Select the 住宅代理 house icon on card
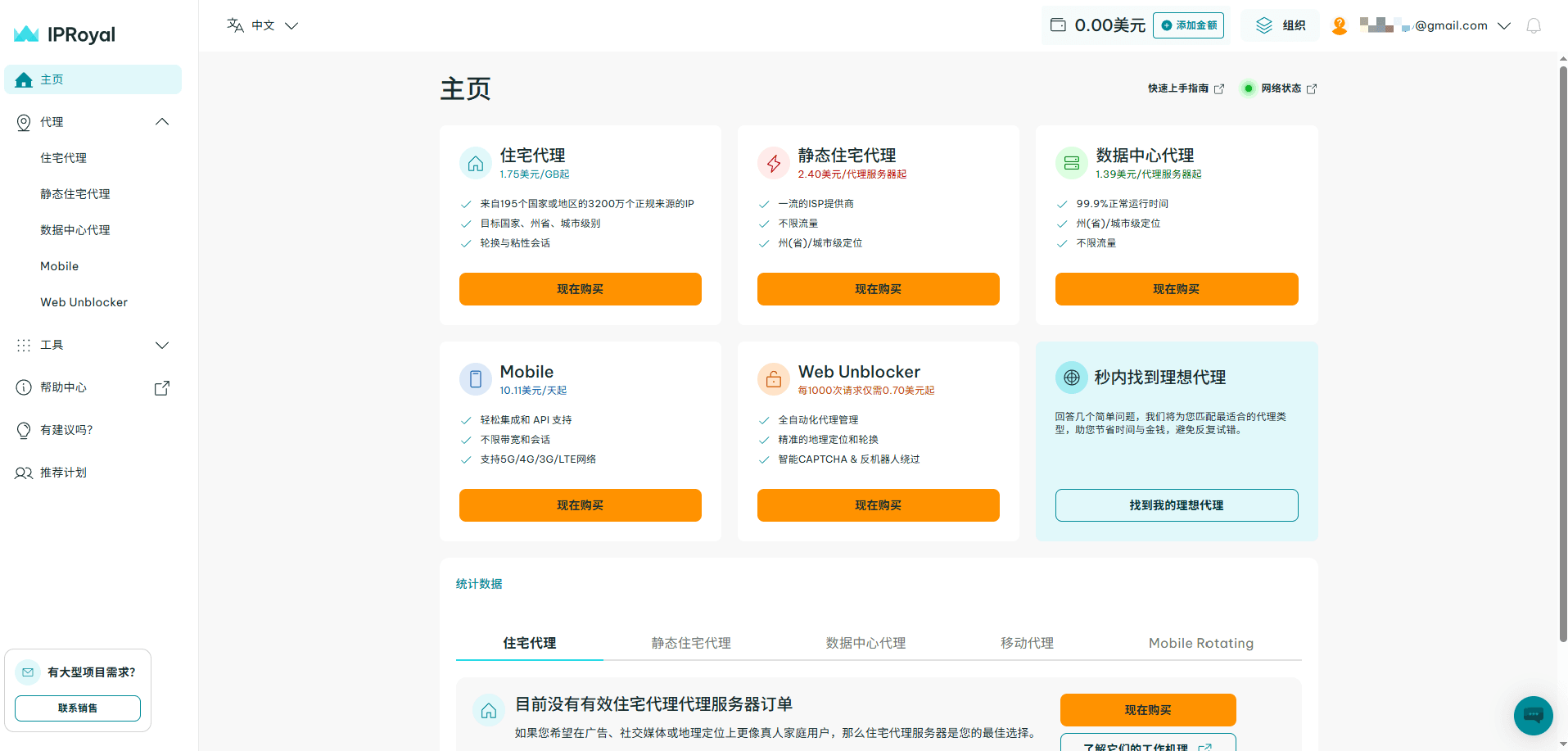Screen dimensions: 1568x751 [475, 163]
